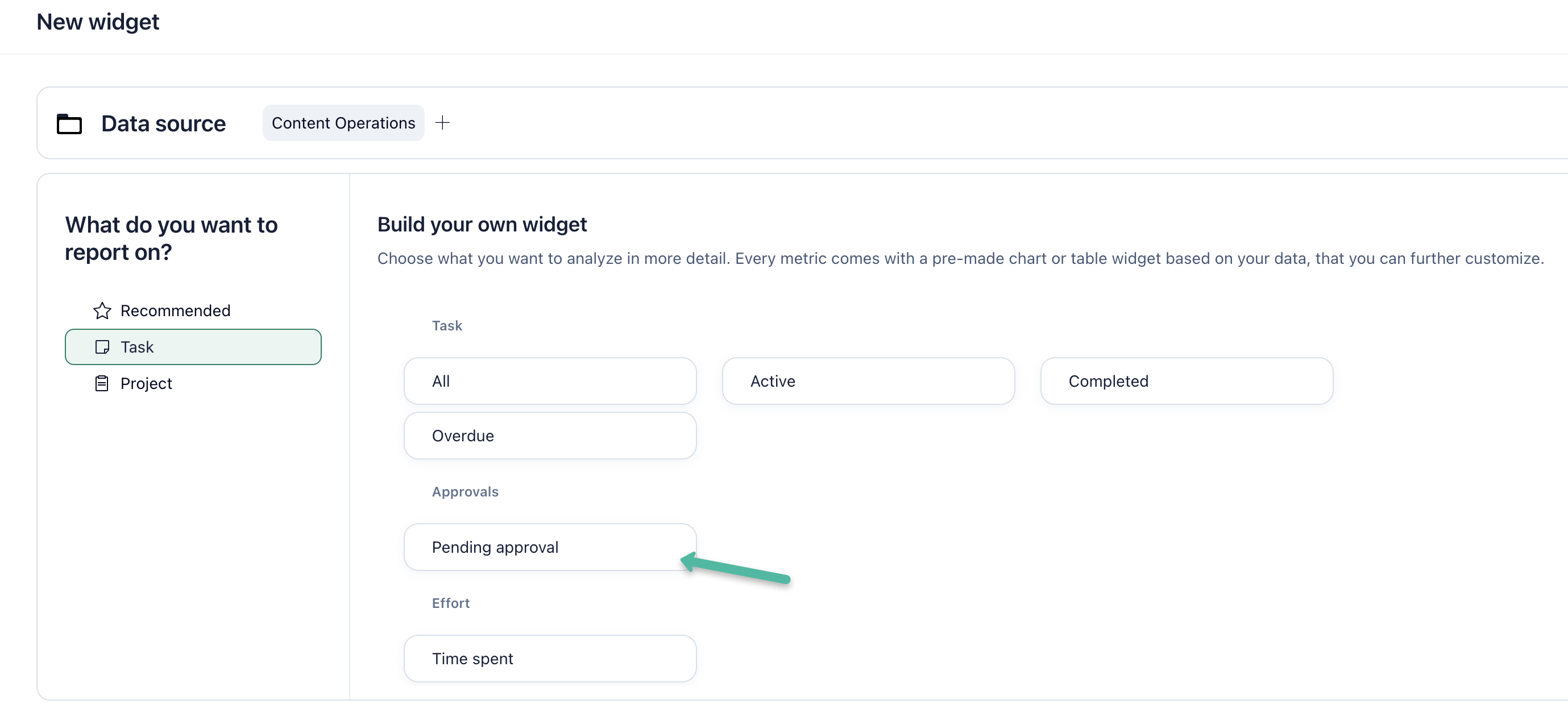Click the star icon next to Recommended
The image size is (1568, 712).
tap(102, 311)
